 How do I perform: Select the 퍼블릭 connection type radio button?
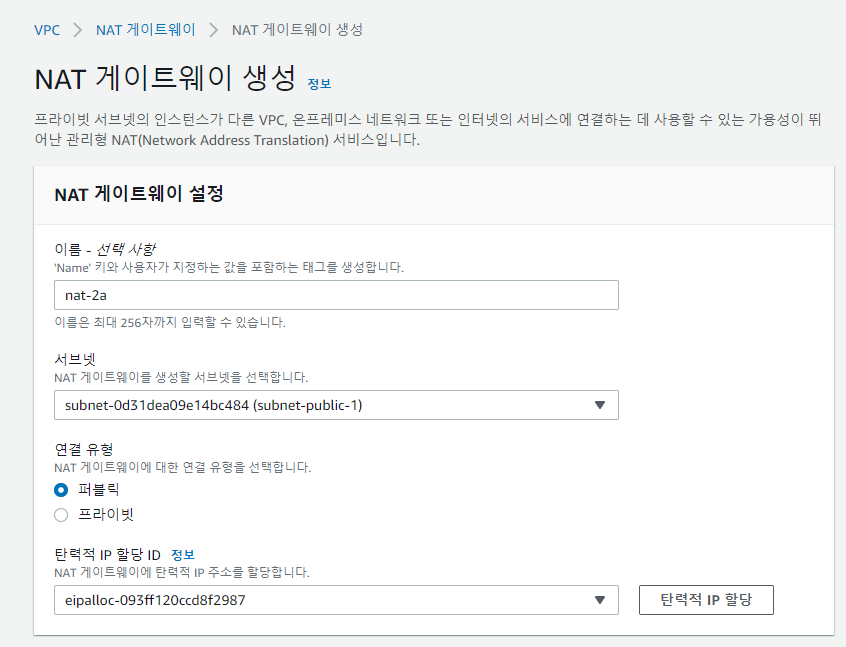[61, 490]
